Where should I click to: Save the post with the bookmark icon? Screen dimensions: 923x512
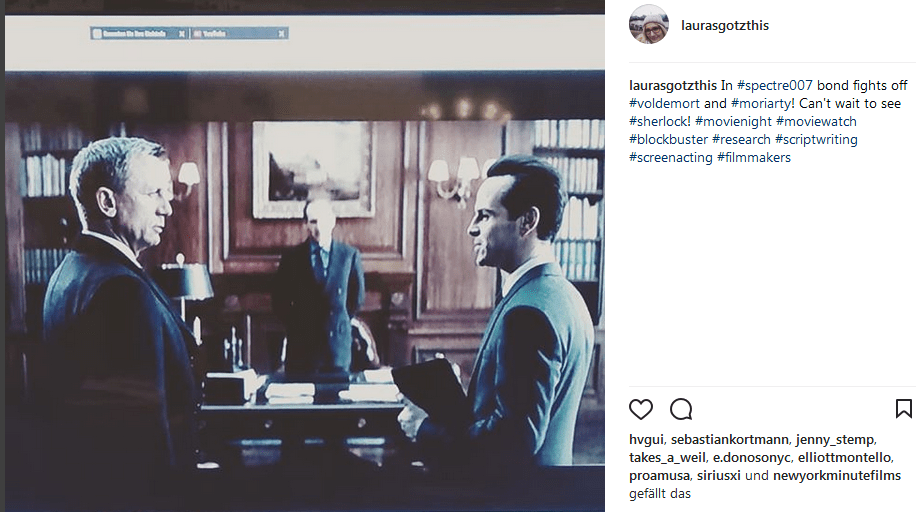click(904, 408)
